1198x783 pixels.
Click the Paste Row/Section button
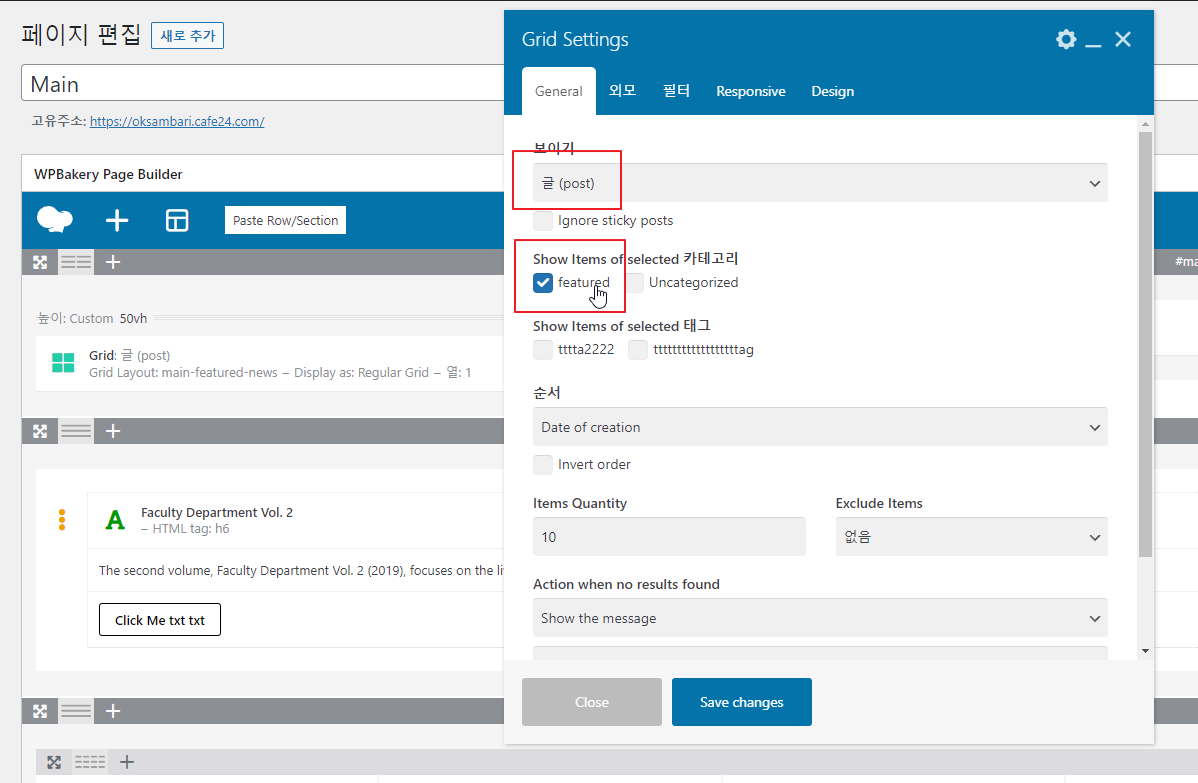click(x=285, y=220)
